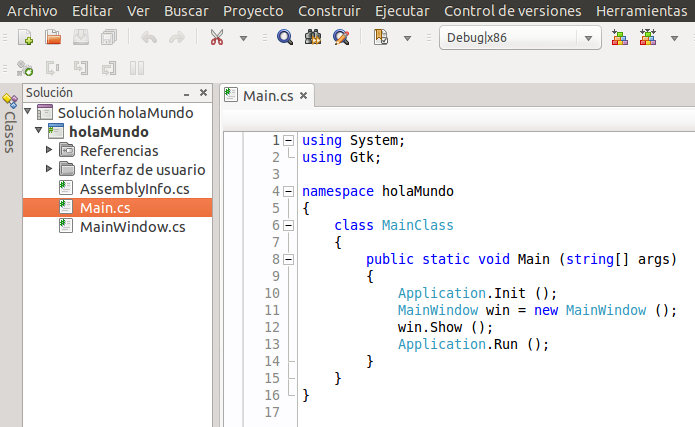The image size is (695, 427).
Task: Click the Find in files binoculars icon
Action: click(x=313, y=38)
